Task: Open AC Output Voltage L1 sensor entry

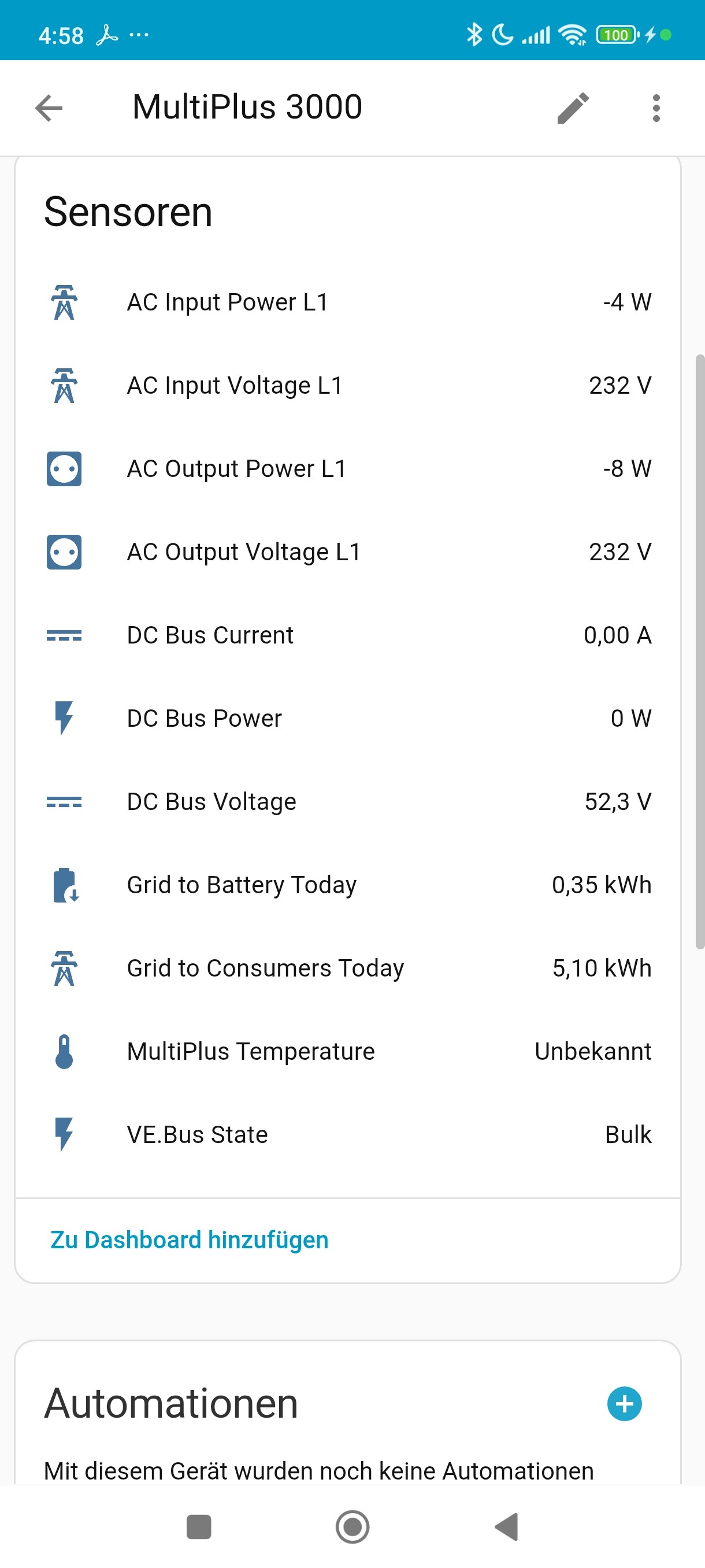Action: coord(348,552)
